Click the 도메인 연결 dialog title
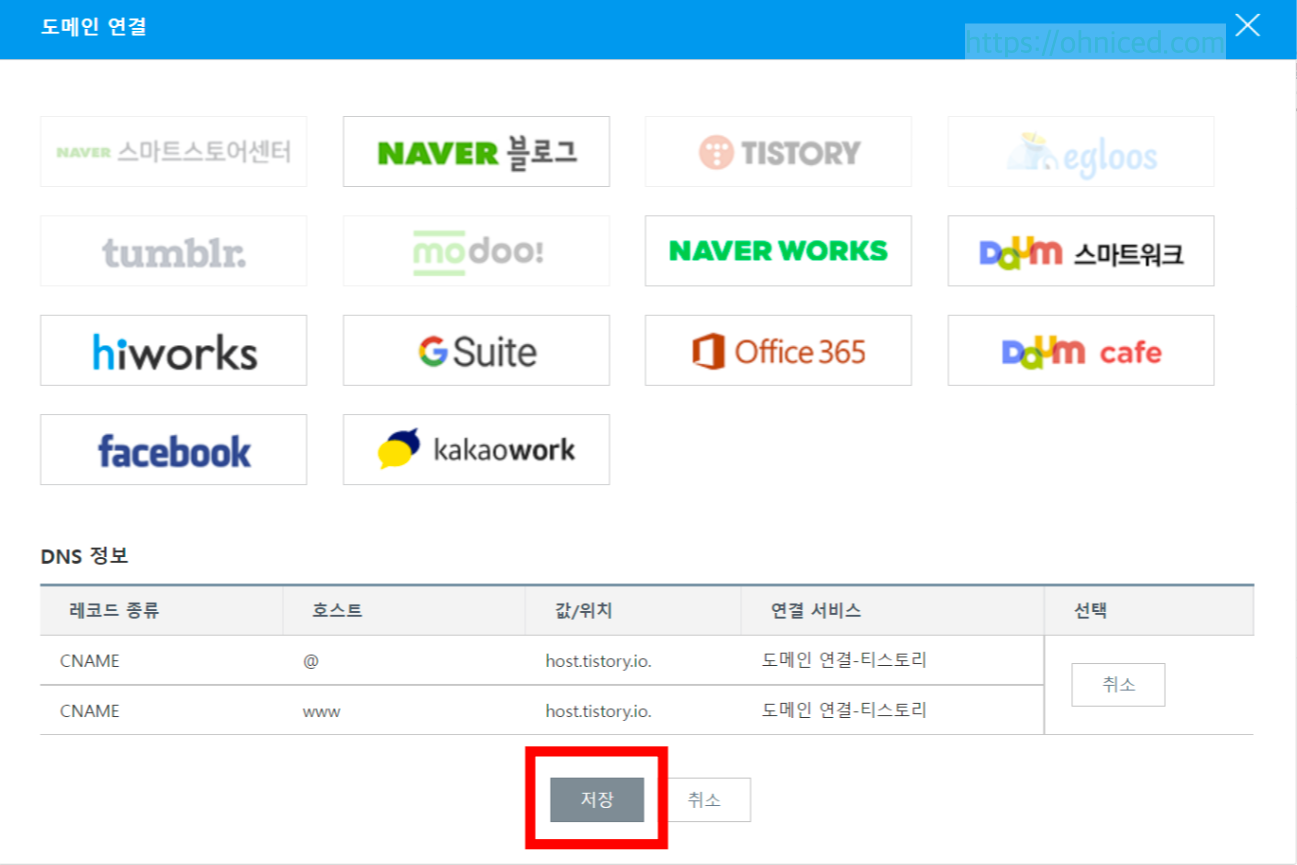The height and width of the screenshot is (865, 1297). pos(94,27)
